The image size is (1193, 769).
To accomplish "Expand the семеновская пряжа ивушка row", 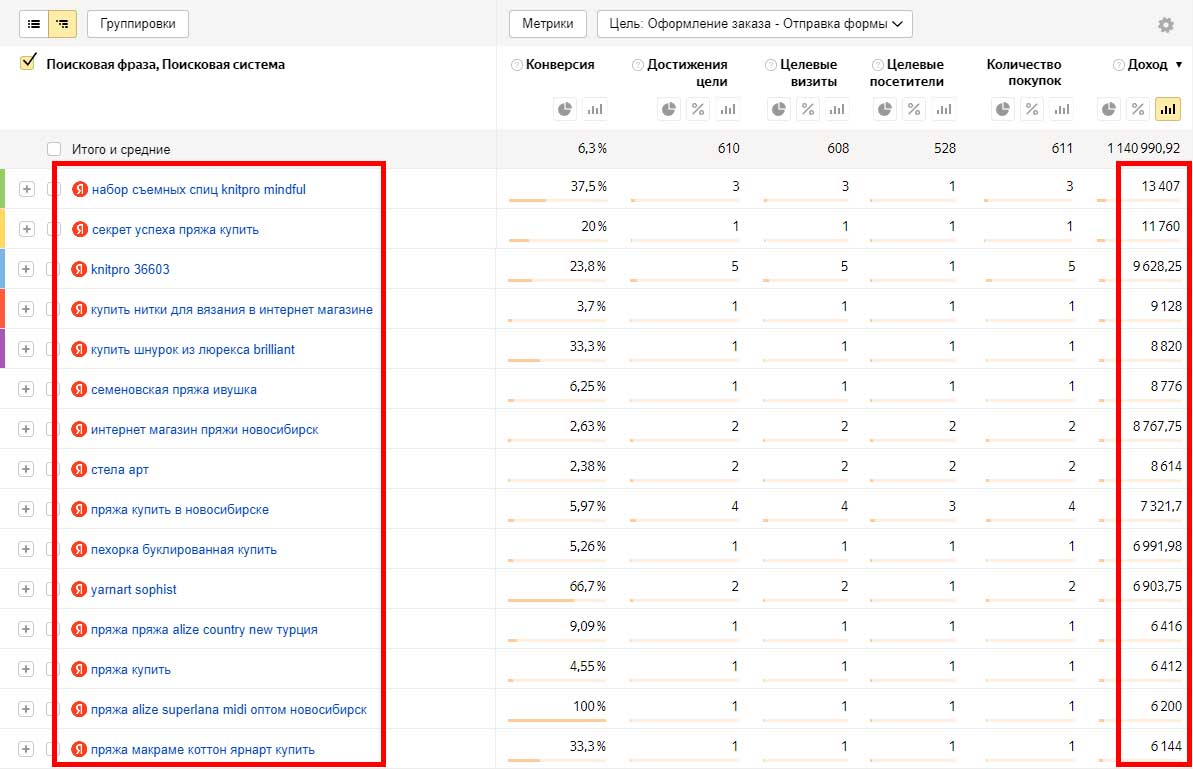I will (26, 389).
